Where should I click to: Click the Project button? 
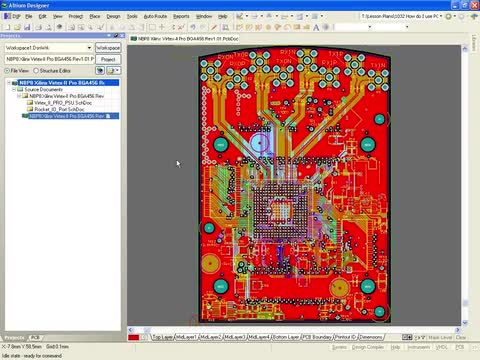coord(108,59)
